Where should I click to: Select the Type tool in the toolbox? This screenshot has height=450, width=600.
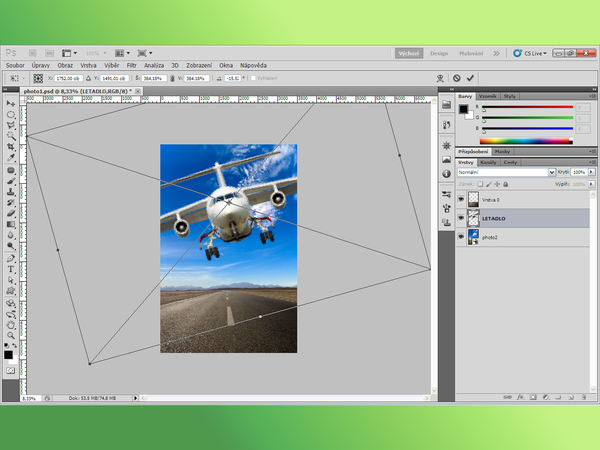point(11,269)
